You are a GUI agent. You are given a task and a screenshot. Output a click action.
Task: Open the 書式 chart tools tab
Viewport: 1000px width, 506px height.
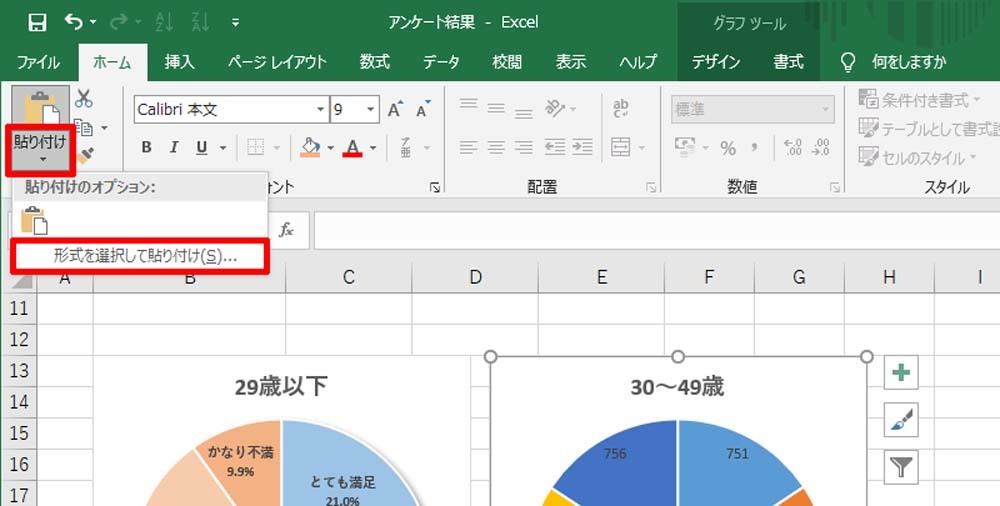coord(788,62)
